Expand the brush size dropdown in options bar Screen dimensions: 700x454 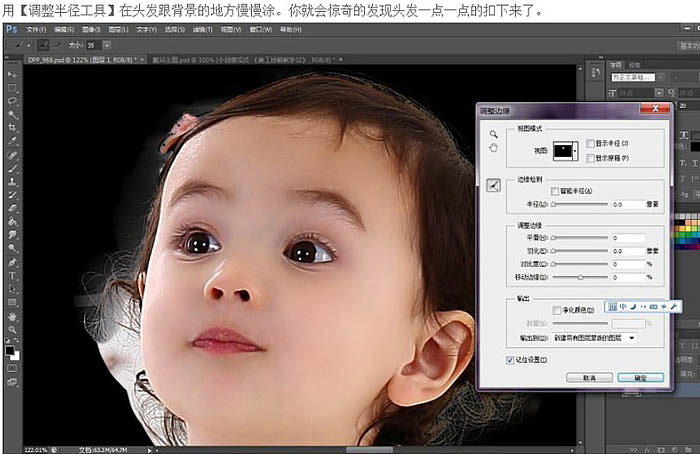[108, 46]
